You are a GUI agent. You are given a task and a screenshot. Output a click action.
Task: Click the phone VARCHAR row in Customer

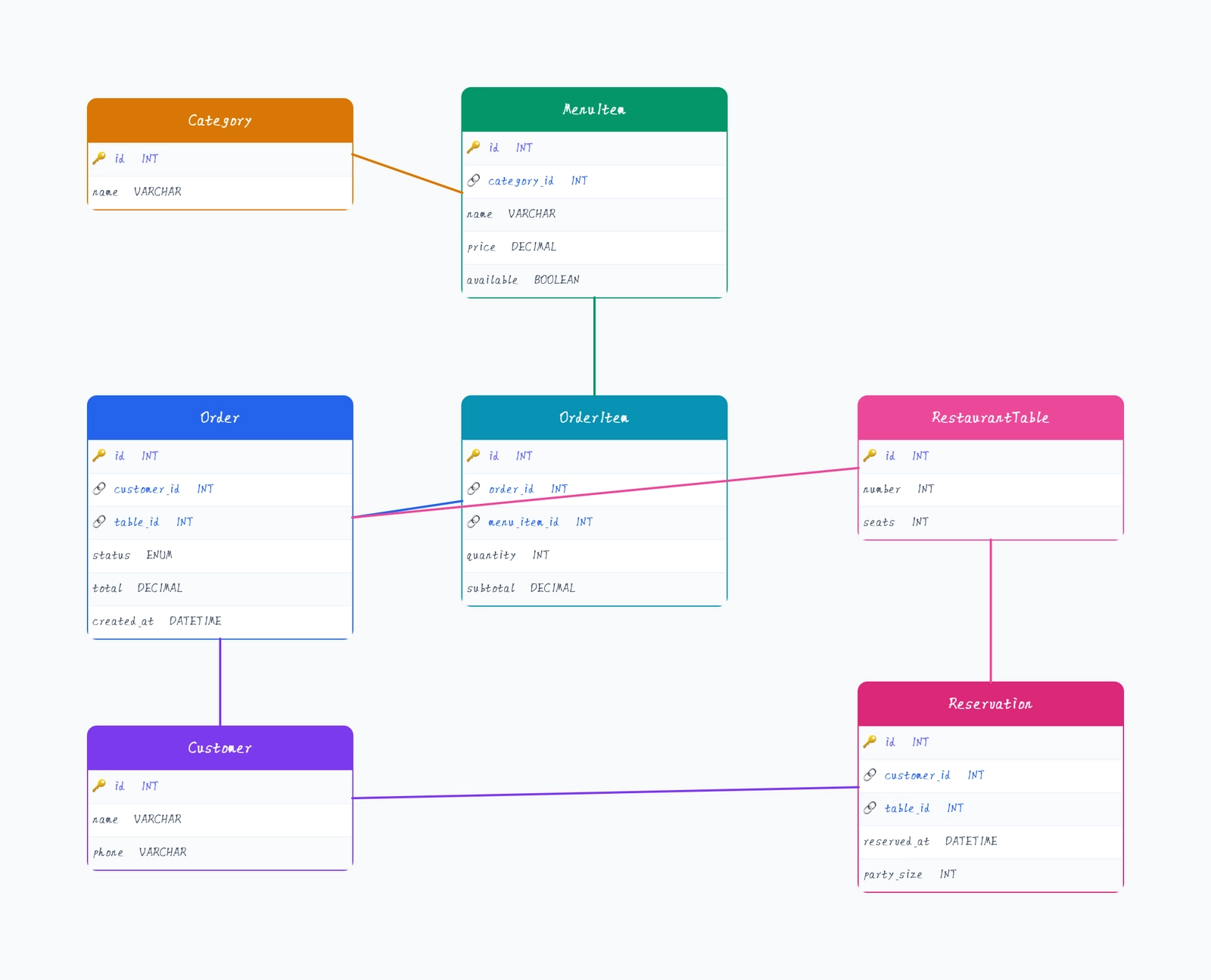(220, 852)
